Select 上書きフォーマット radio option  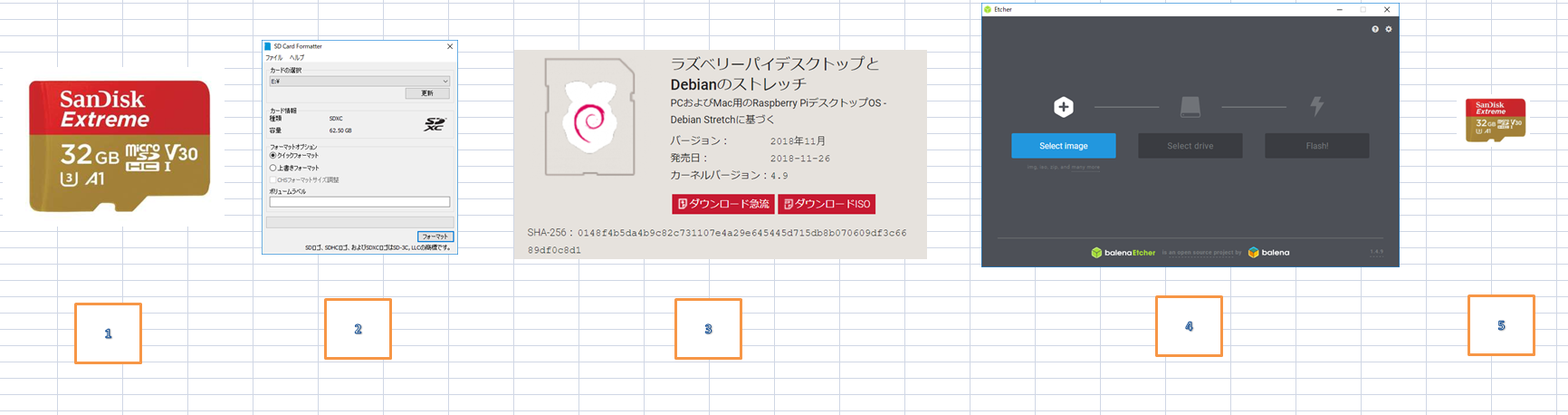[273, 168]
